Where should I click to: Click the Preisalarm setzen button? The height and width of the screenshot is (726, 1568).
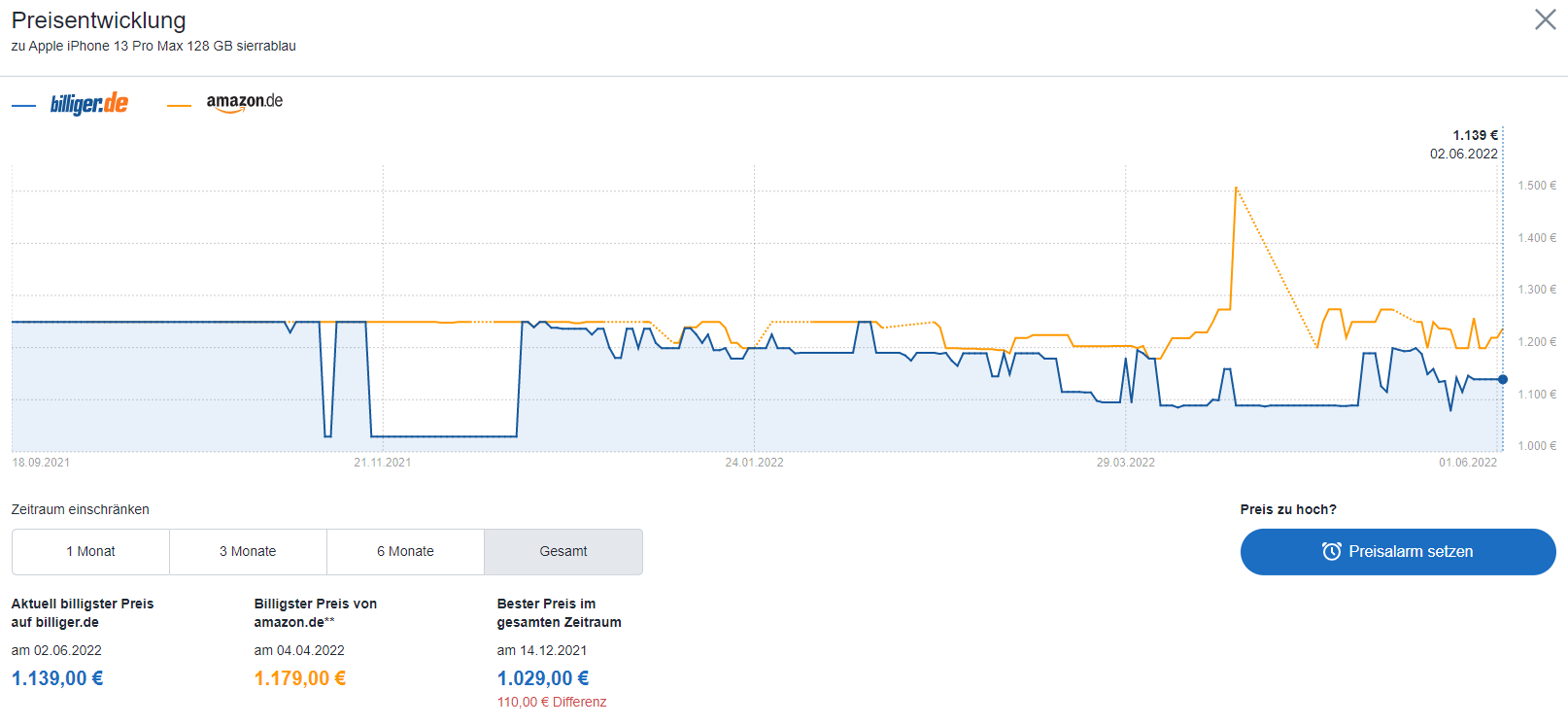point(1398,551)
